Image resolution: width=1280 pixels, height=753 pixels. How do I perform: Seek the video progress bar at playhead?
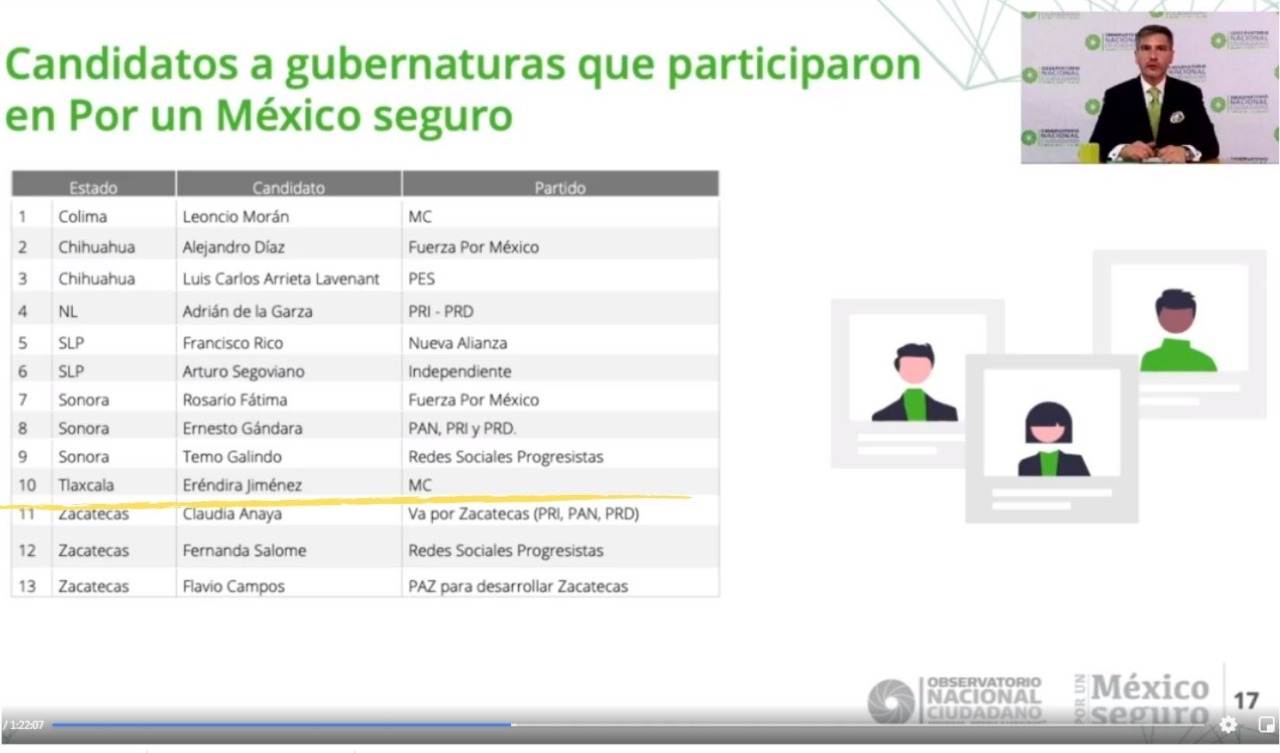pyautogui.click(x=511, y=725)
